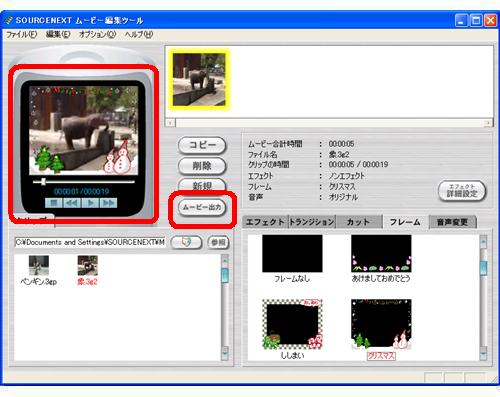Click the stop playback button
Image resolution: width=500 pixels, height=397 pixels.
click(54, 203)
